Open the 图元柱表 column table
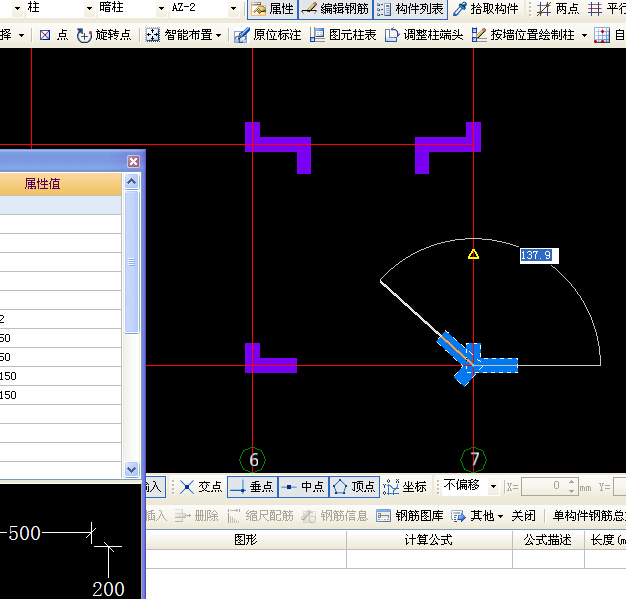 (343, 35)
